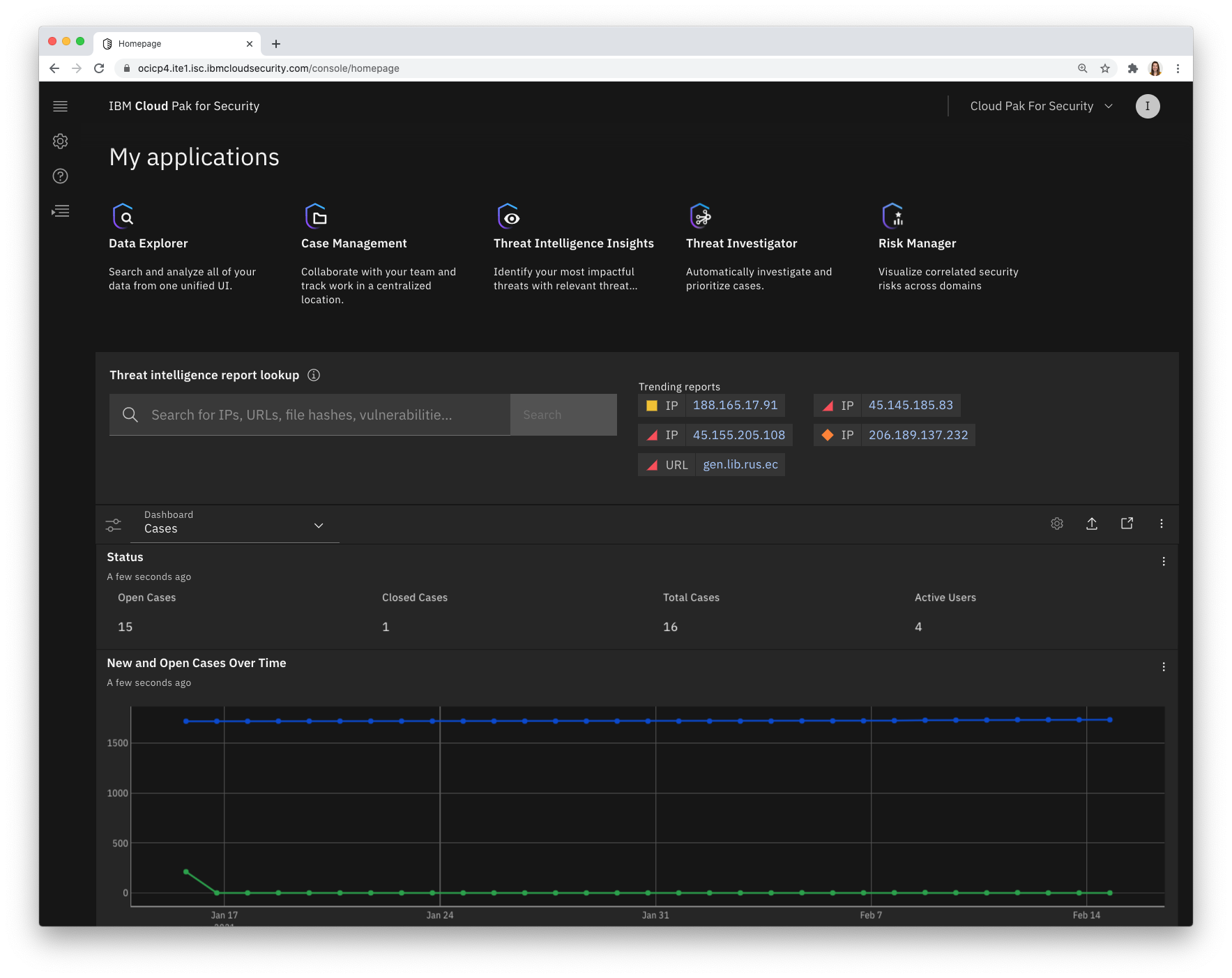Open new browser tab with plus
The height and width of the screenshot is (978, 1232).
276,44
